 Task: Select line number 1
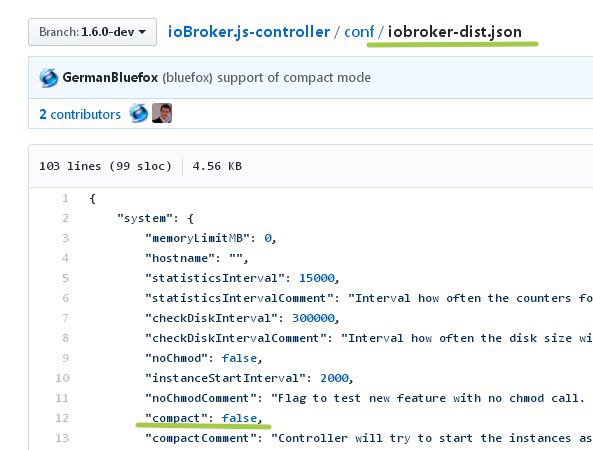pyautogui.click(x=65, y=198)
